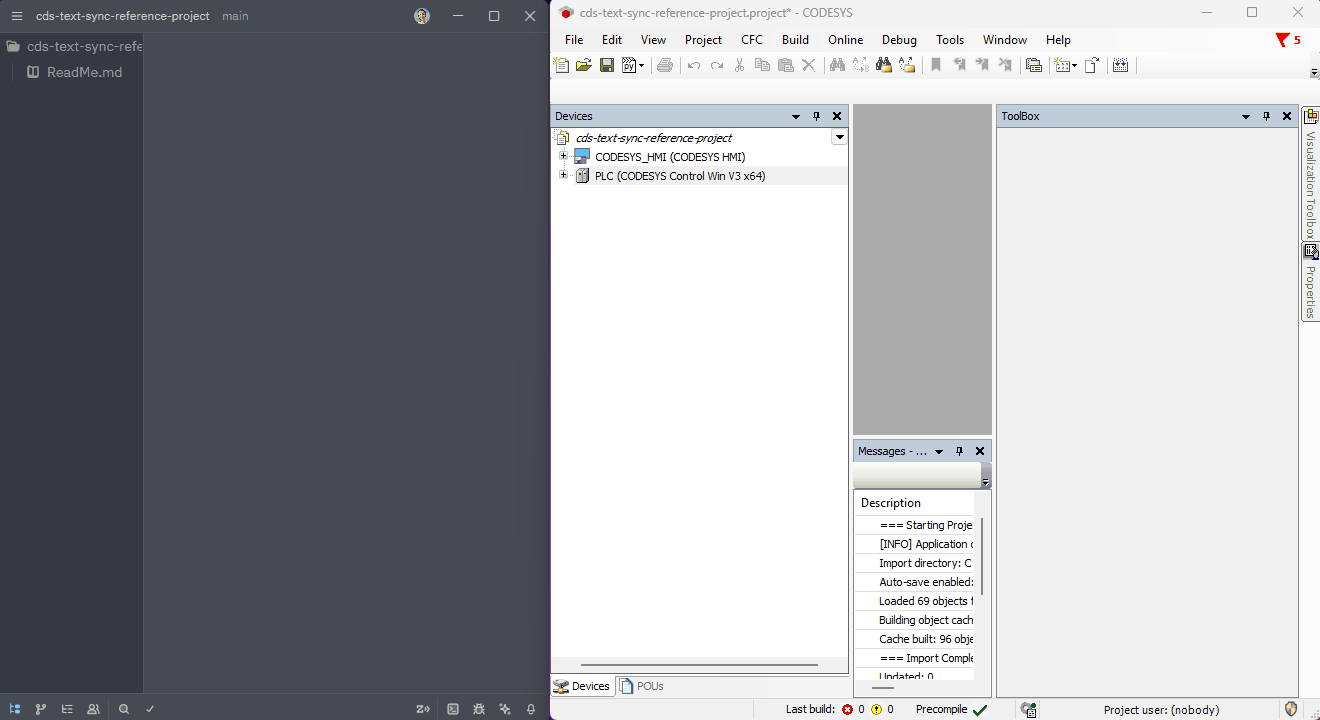Viewport: 1320px width, 720px height.
Task: Click the Replace A-to-B icon
Action: coord(860,65)
